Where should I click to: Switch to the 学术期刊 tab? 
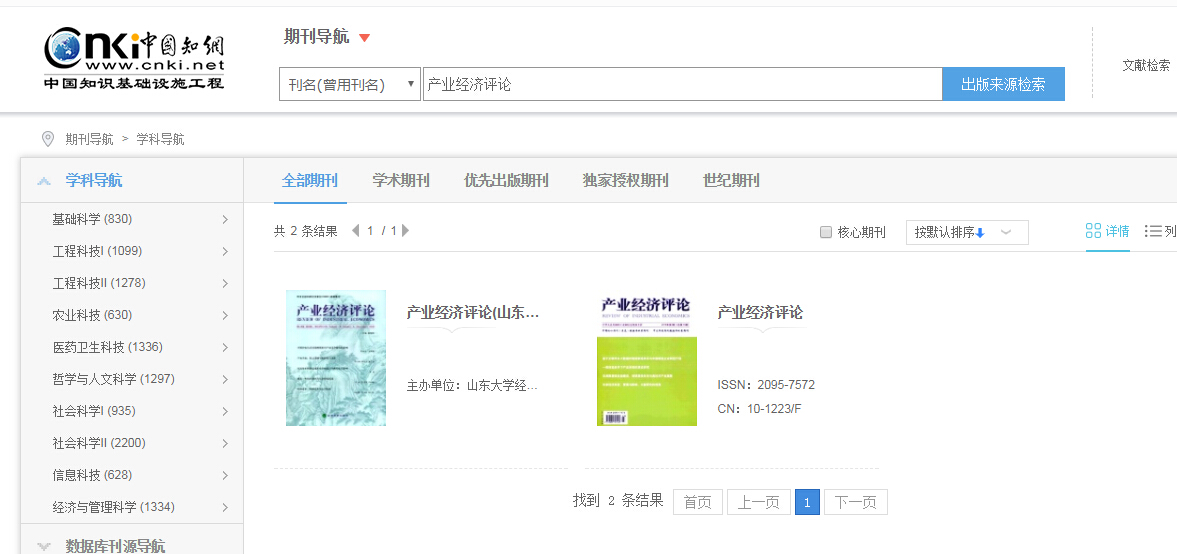click(401, 181)
